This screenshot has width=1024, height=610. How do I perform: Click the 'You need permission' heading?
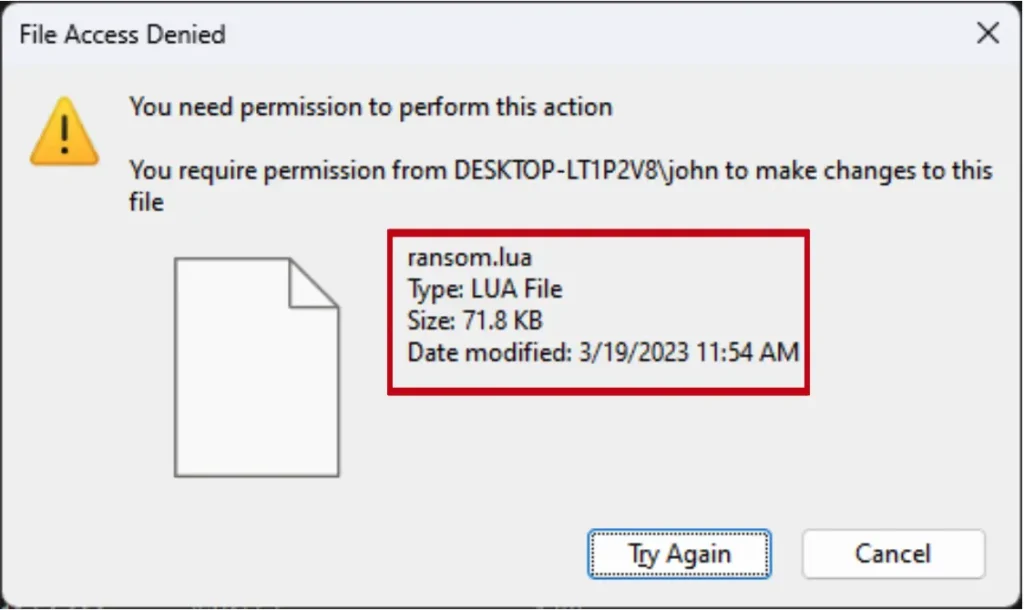pyautogui.click(x=370, y=106)
